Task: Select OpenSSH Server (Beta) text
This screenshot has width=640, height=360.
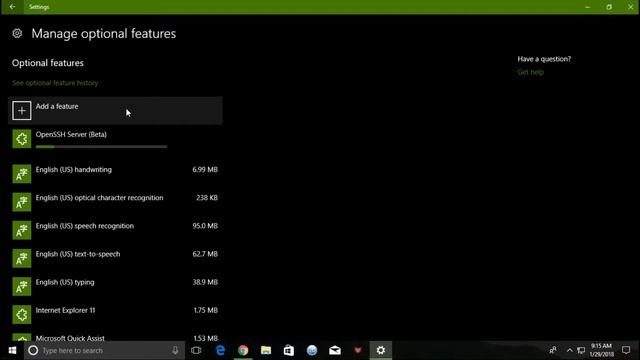Action: point(71,134)
